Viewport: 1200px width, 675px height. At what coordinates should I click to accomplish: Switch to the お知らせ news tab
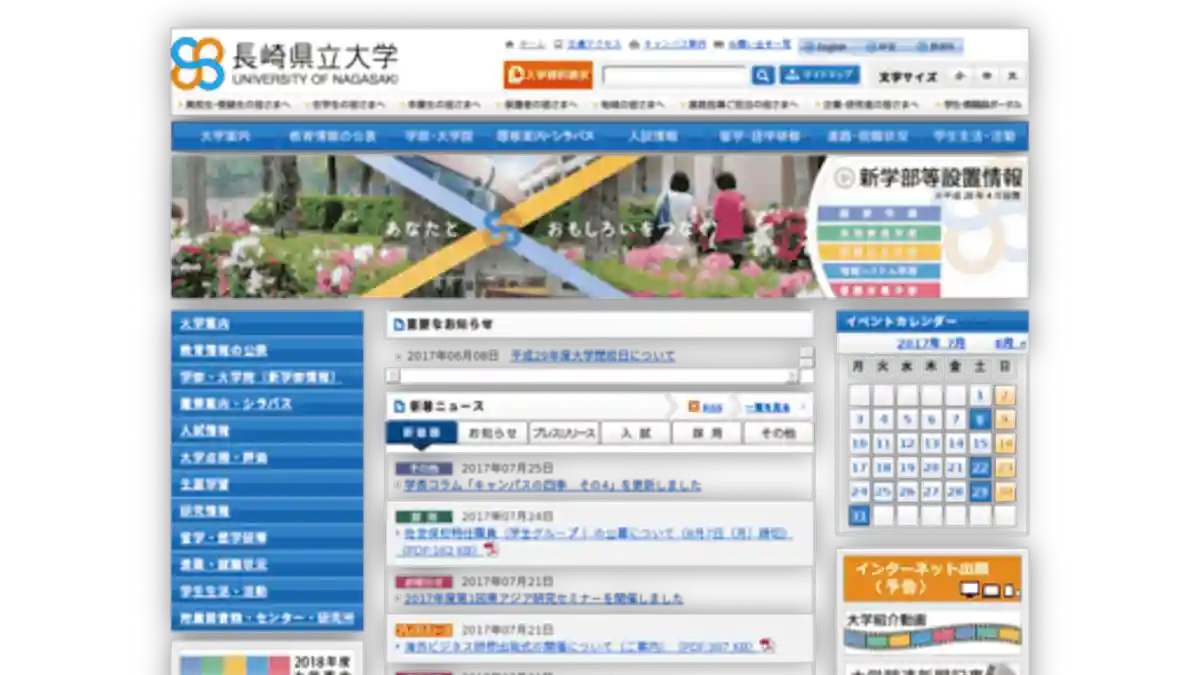pyautogui.click(x=492, y=432)
